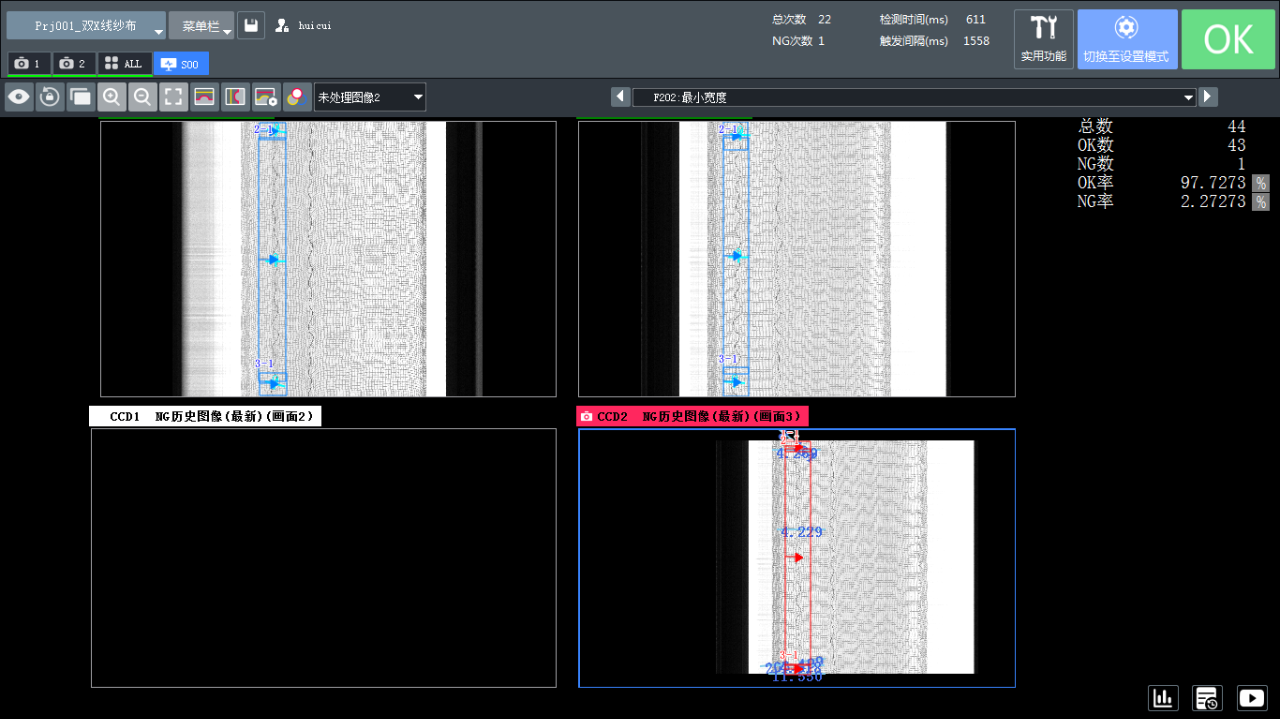Open the F202:最小宽度 tool selector dropdown
The image size is (1280, 719).
914,97
